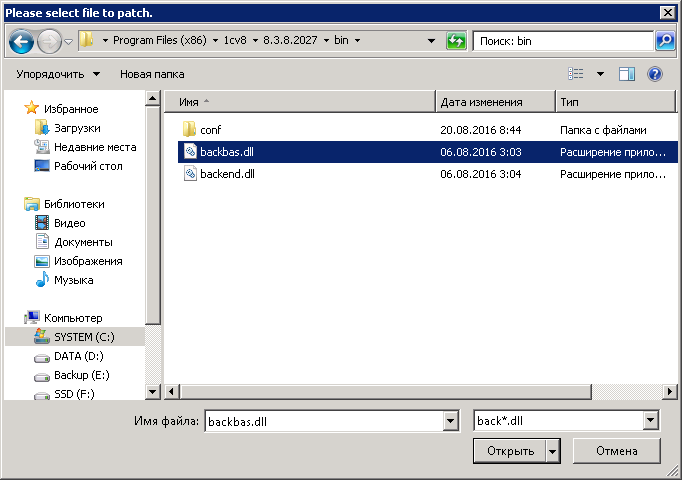Toggle the preview pane icon
Screen dimensions: 682x480
(x=627, y=74)
